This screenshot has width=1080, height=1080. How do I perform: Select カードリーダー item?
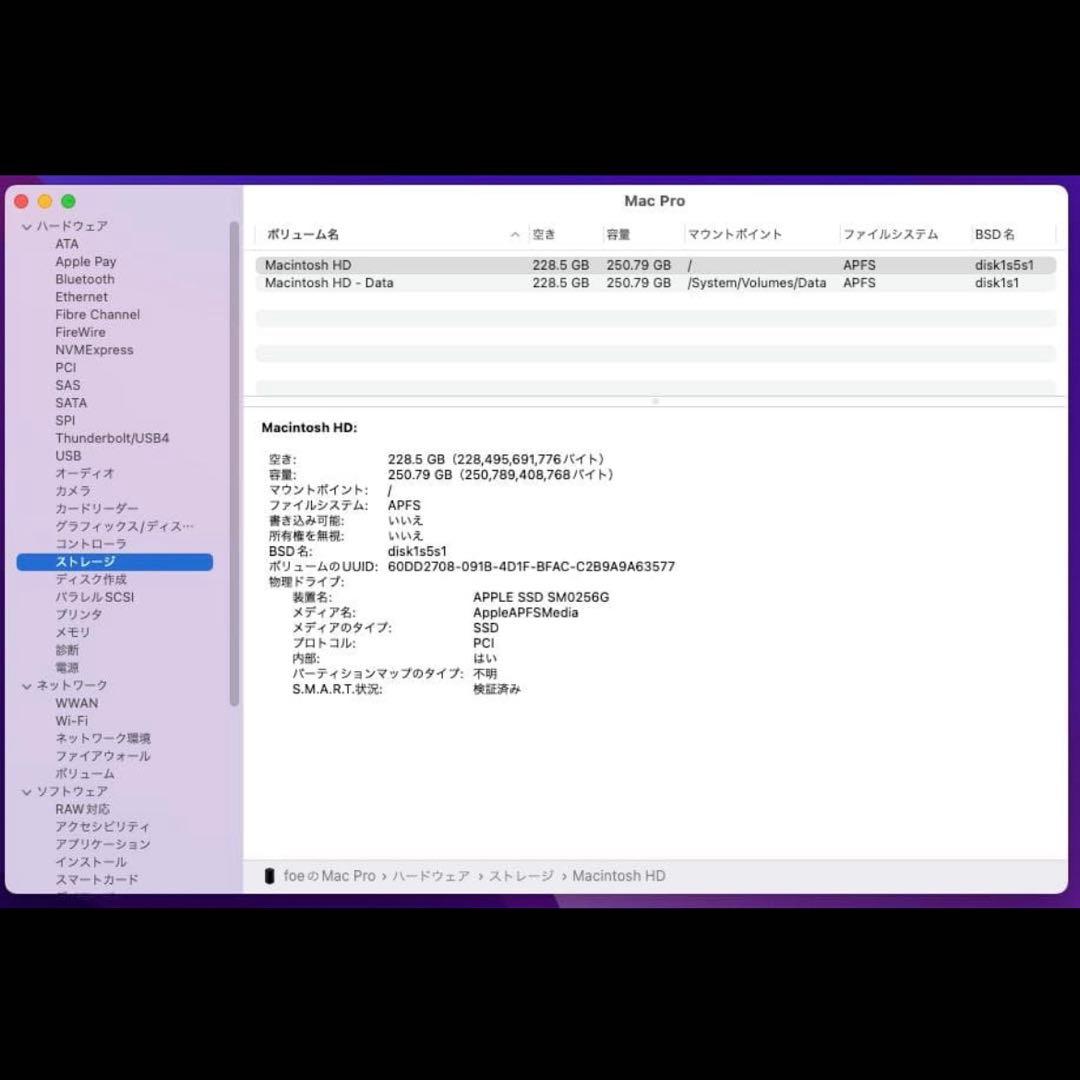[96, 509]
